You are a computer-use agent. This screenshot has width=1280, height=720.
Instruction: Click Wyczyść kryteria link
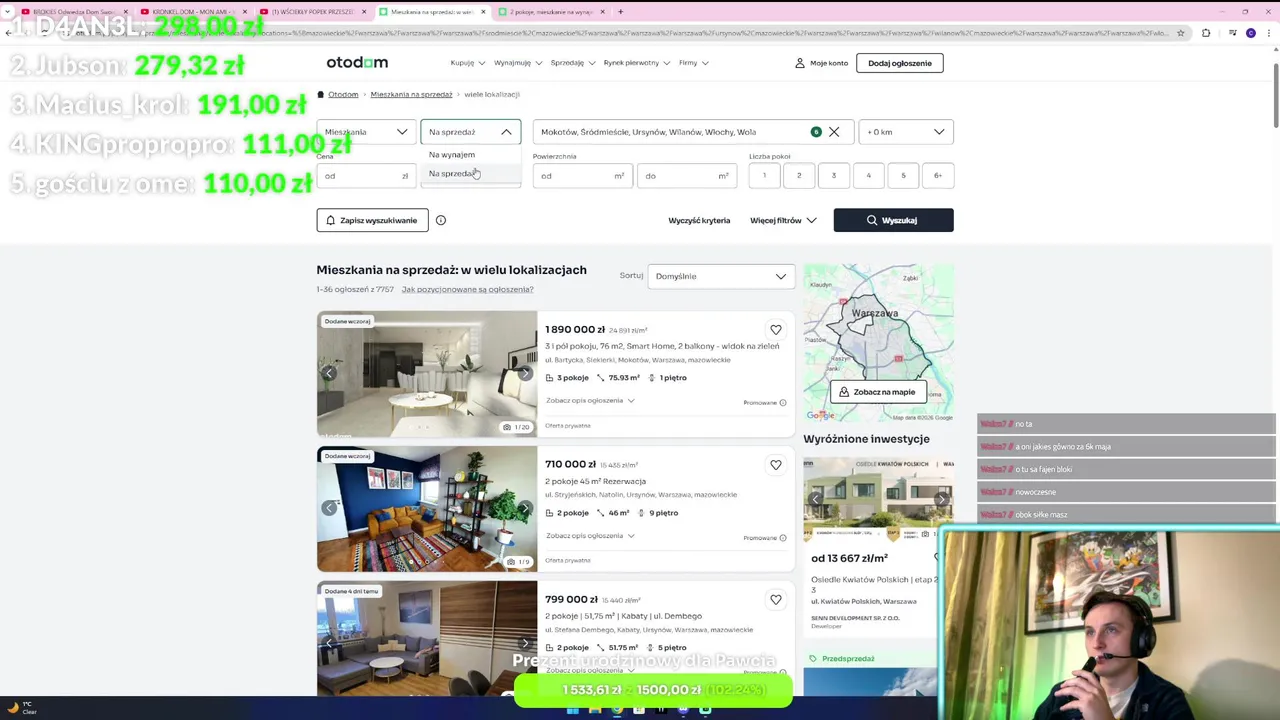tap(699, 220)
